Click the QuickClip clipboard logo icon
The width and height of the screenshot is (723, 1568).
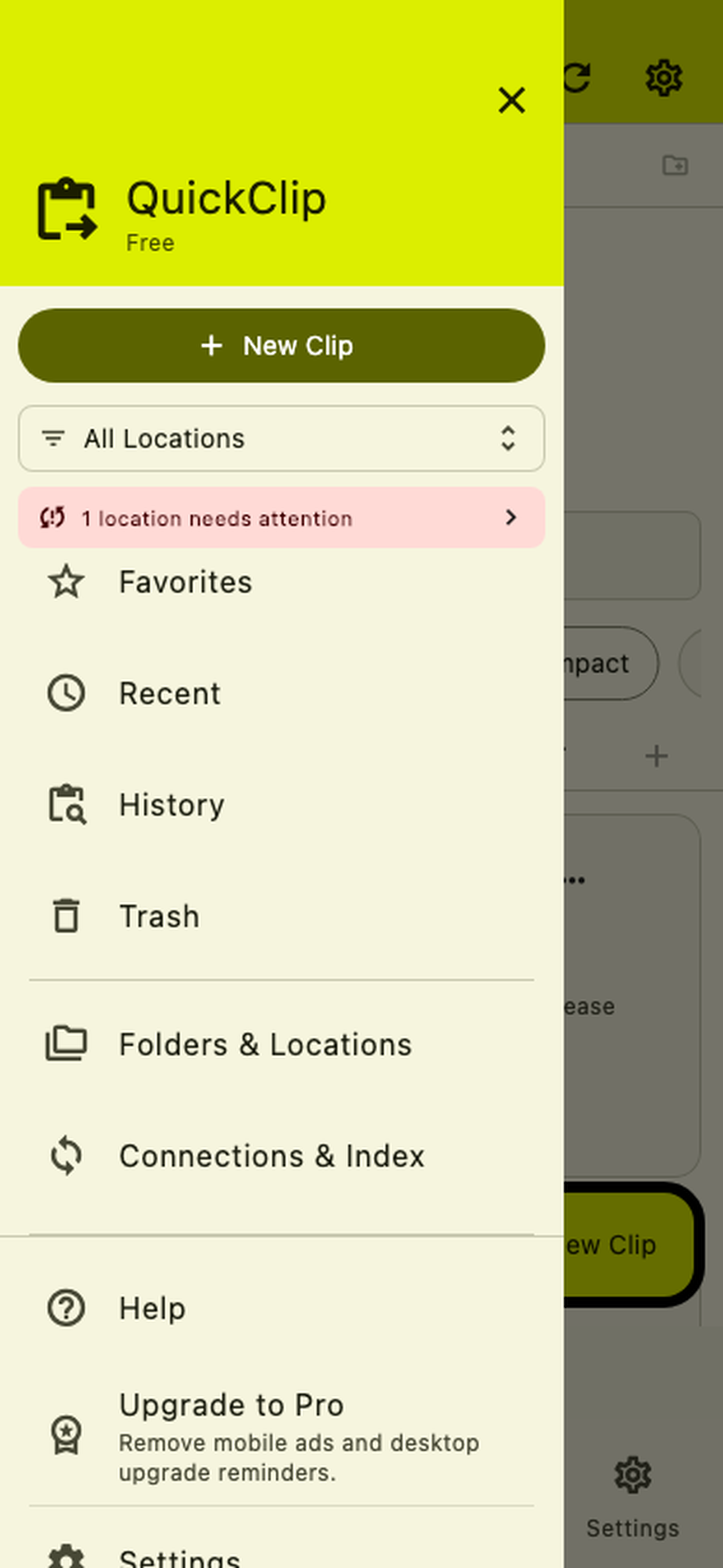click(x=67, y=209)
